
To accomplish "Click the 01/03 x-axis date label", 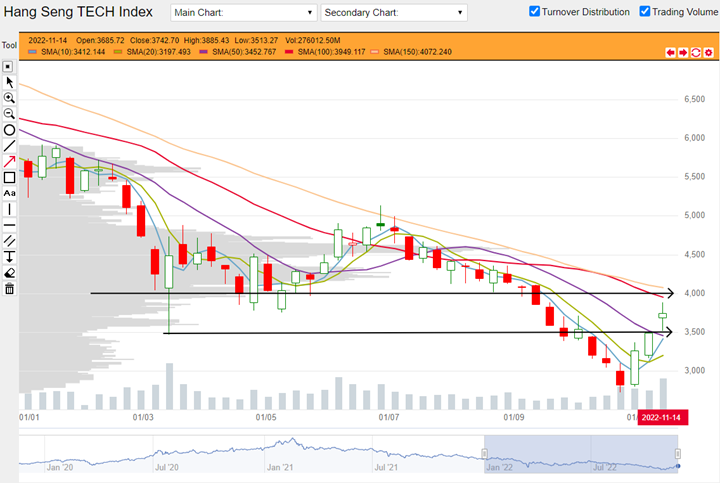I will [x=143, y=417].
